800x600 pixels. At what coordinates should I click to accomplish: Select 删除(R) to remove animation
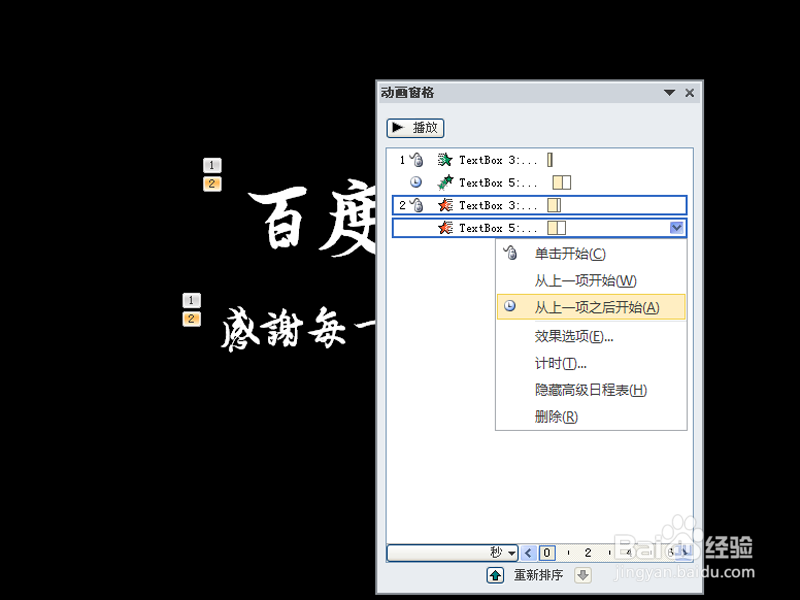point(591,417)
